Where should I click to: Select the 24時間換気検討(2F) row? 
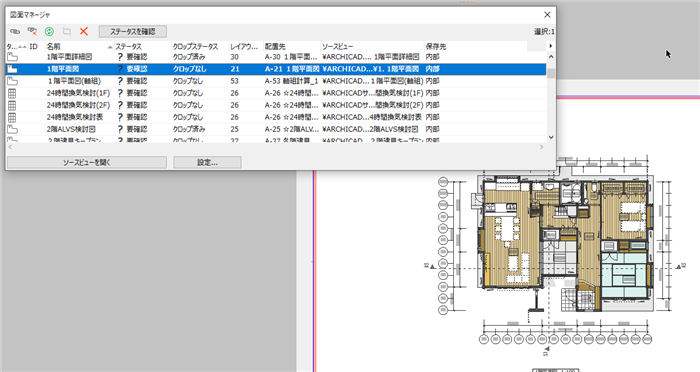[276, 105]
